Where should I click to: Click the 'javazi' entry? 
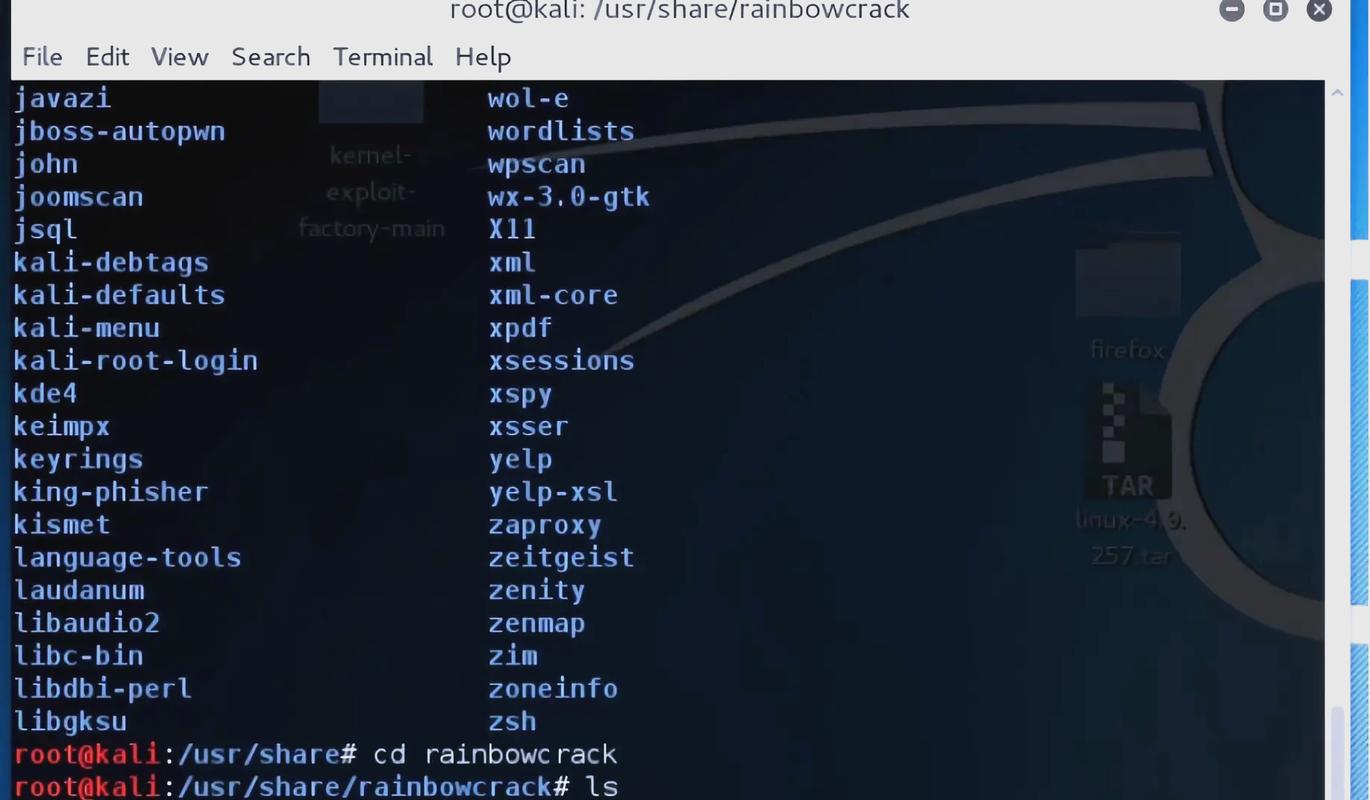pos(62,99)
